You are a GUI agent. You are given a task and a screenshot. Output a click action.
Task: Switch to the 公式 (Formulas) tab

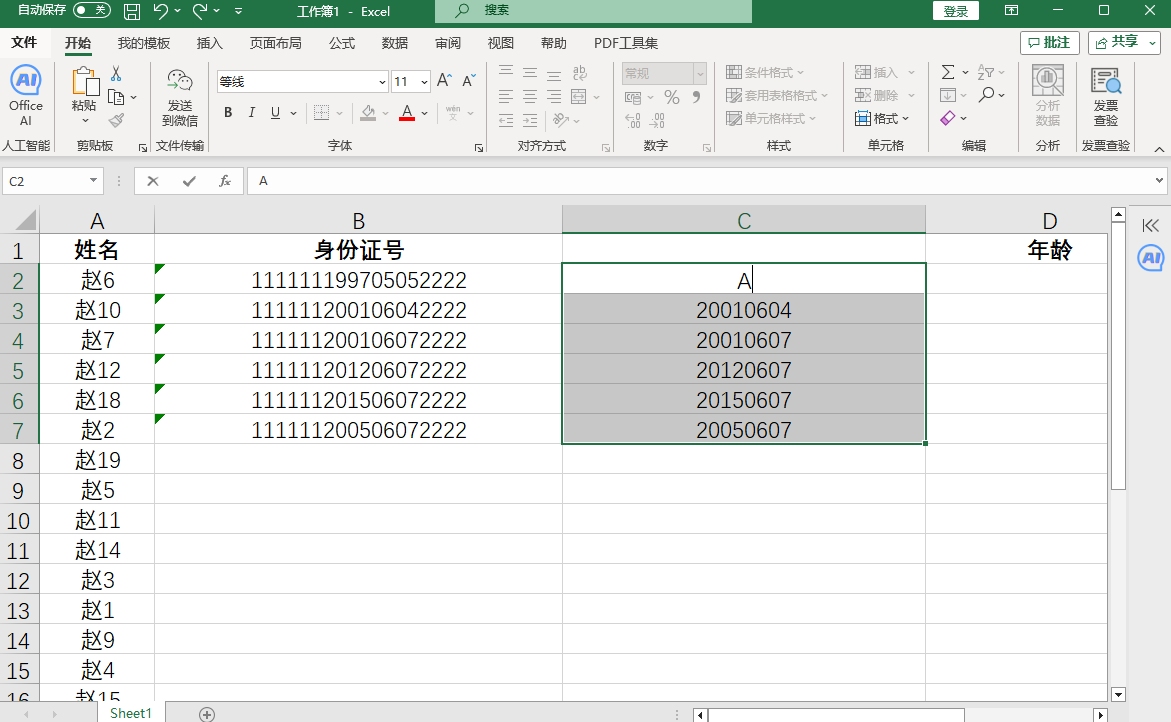(x=341, y=43)
